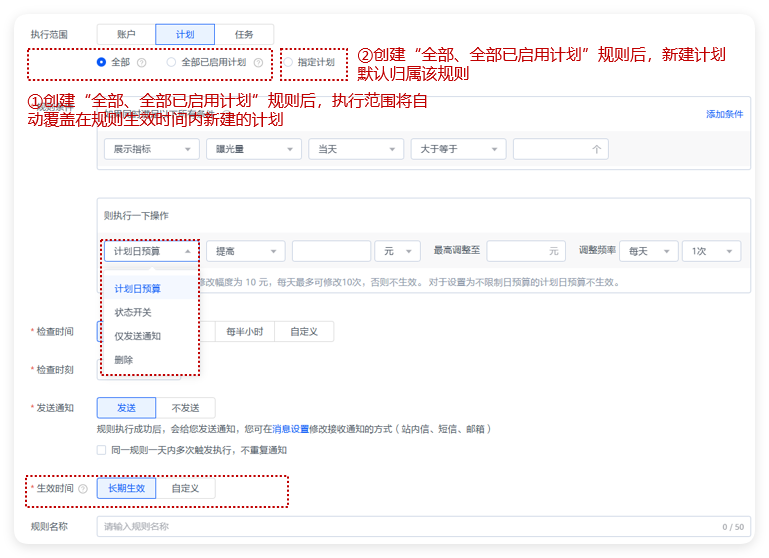Open the 1次 count dropdown

click(712, 252)
